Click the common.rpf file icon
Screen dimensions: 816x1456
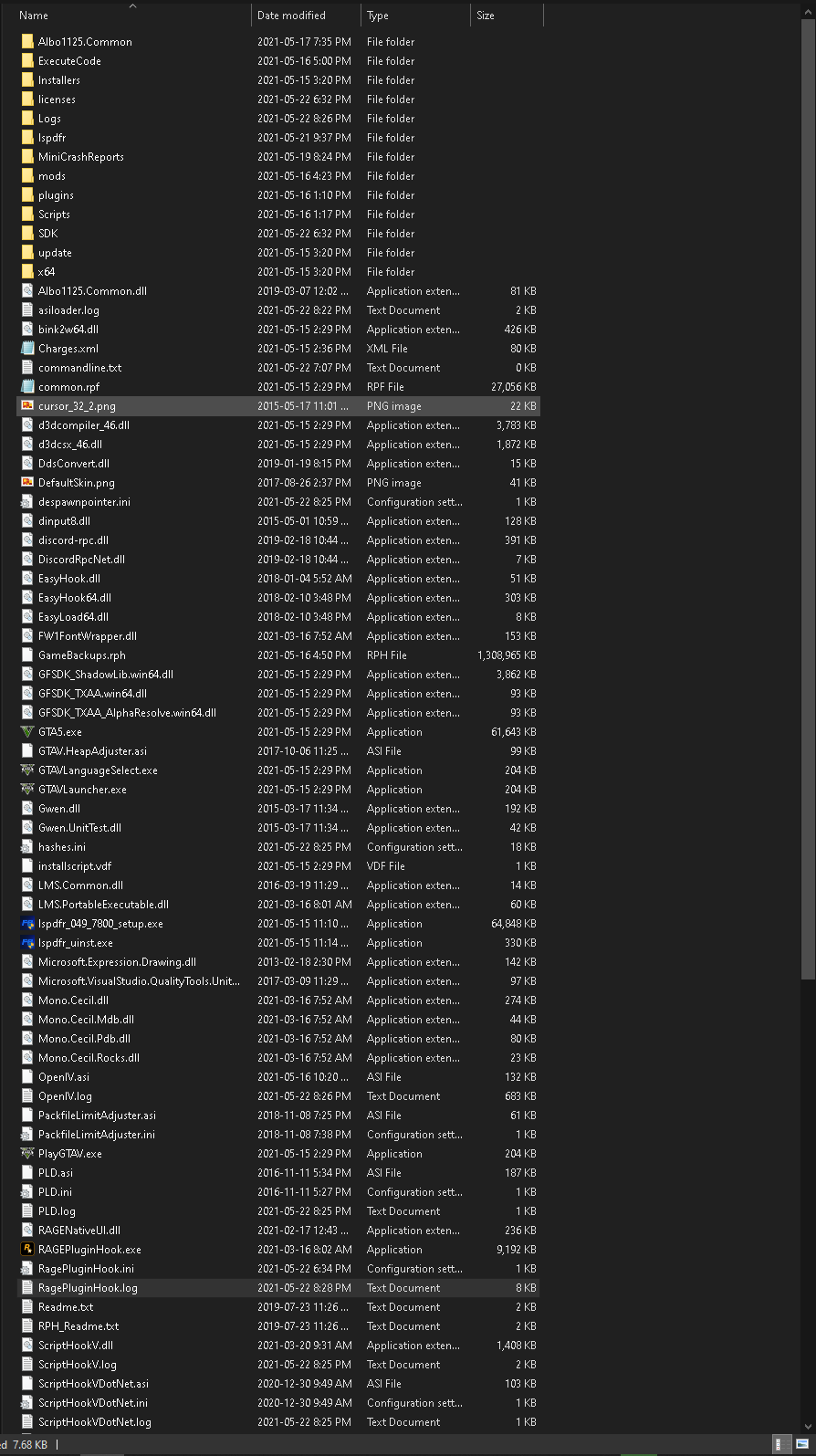tap(27, 387)
